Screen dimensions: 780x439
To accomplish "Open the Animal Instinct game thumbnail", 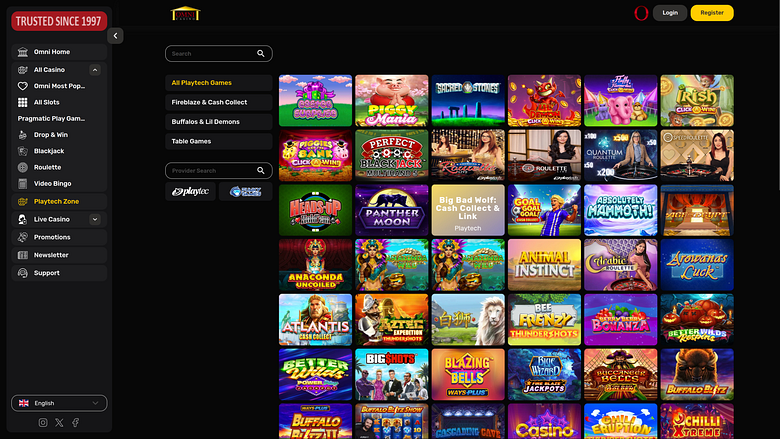I will (x=544, y=265).
